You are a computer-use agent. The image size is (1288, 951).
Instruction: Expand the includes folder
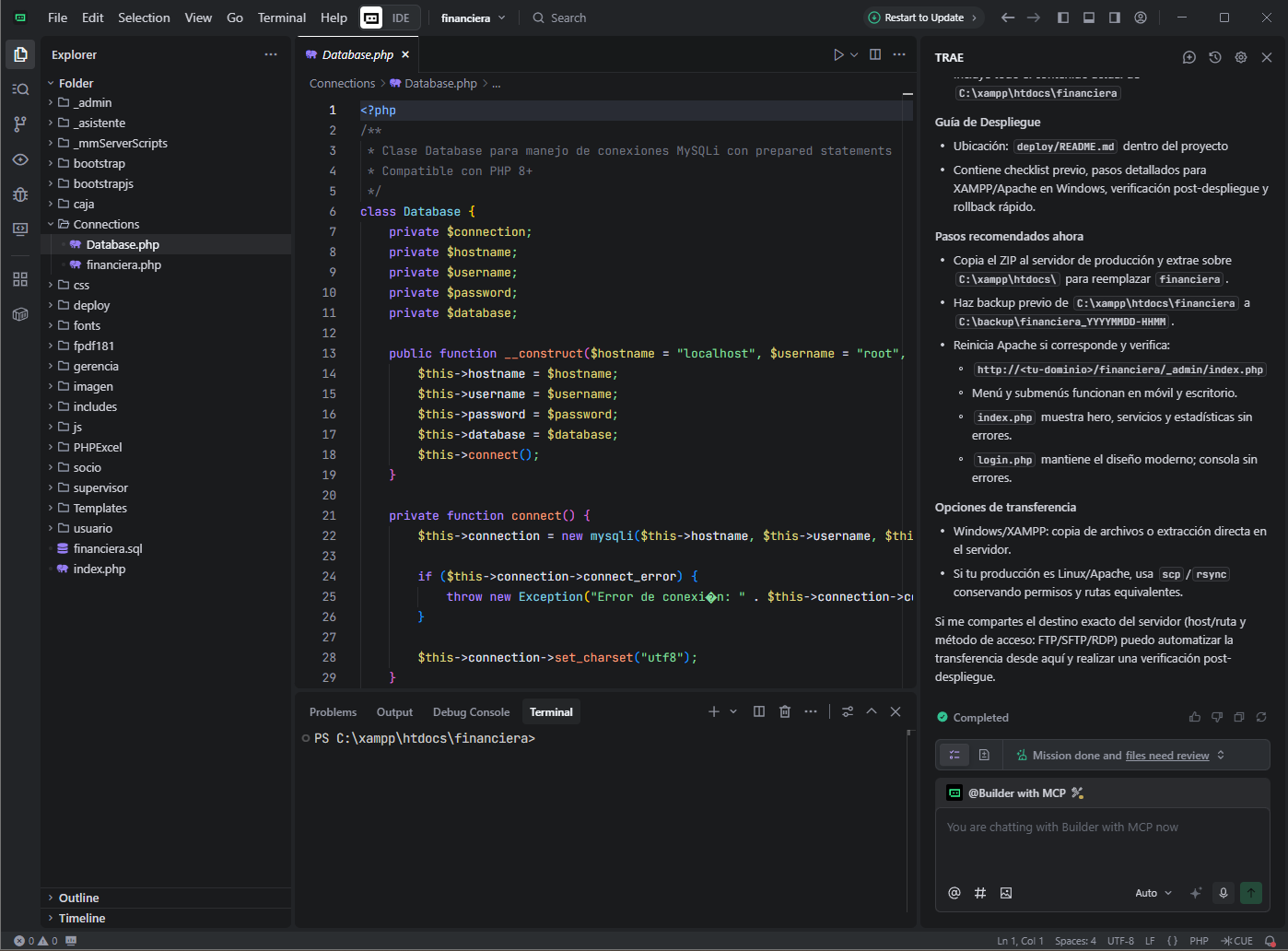click(95, 406)
